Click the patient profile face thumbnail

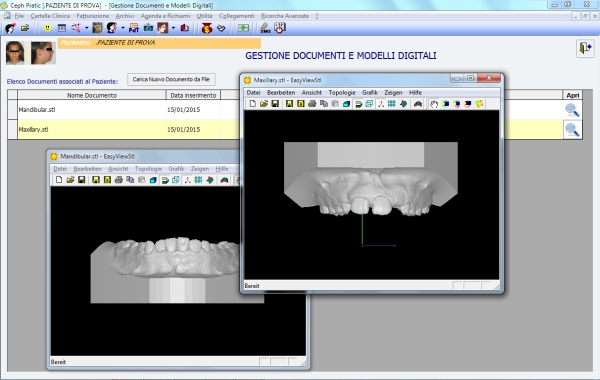tap(43, 53)
